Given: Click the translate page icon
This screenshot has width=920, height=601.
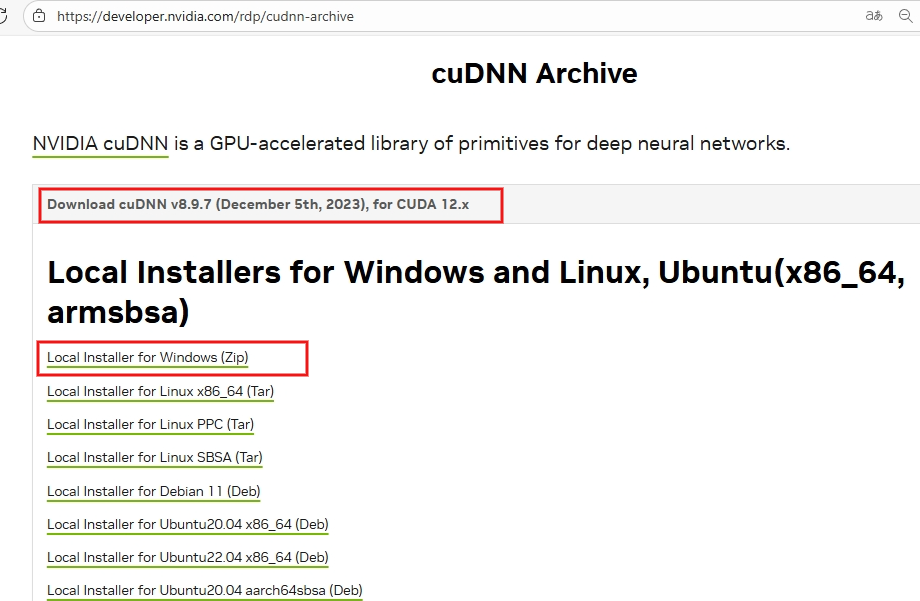Looking at the screenshot, I should [x=874, y=16].
